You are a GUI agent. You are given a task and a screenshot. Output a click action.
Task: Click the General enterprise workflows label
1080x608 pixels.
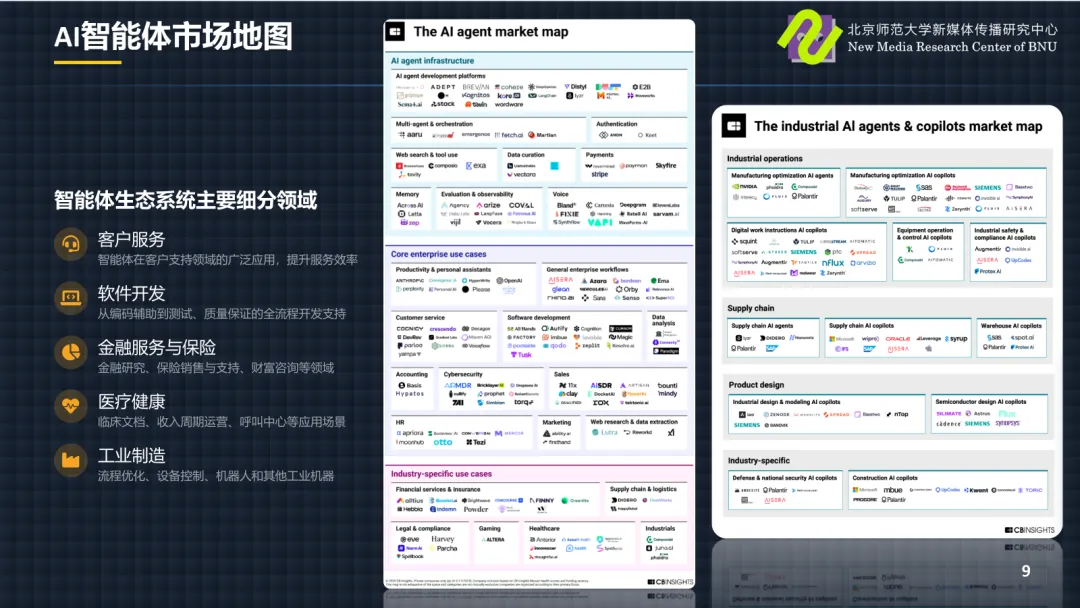pos(588,269)
